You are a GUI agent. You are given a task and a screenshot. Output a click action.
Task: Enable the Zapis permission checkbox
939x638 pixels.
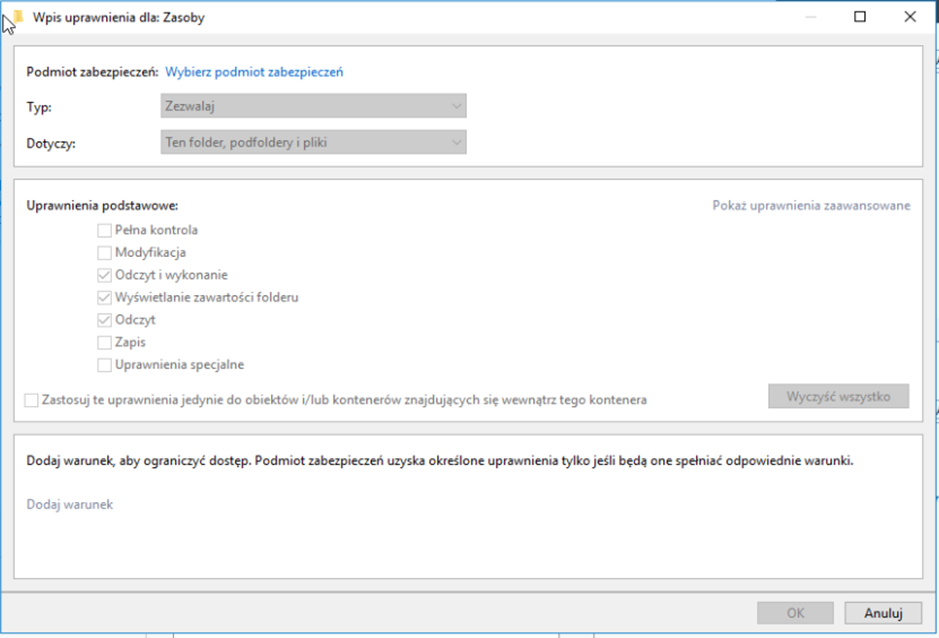105,342
